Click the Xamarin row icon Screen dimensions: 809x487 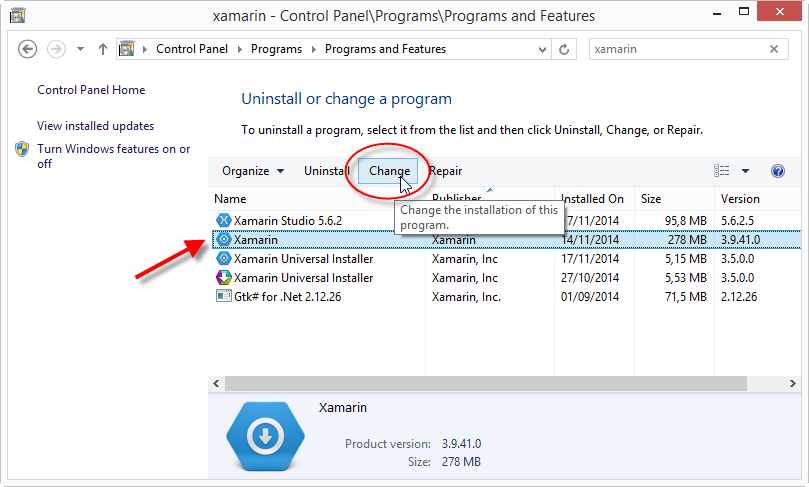point(223,240)
